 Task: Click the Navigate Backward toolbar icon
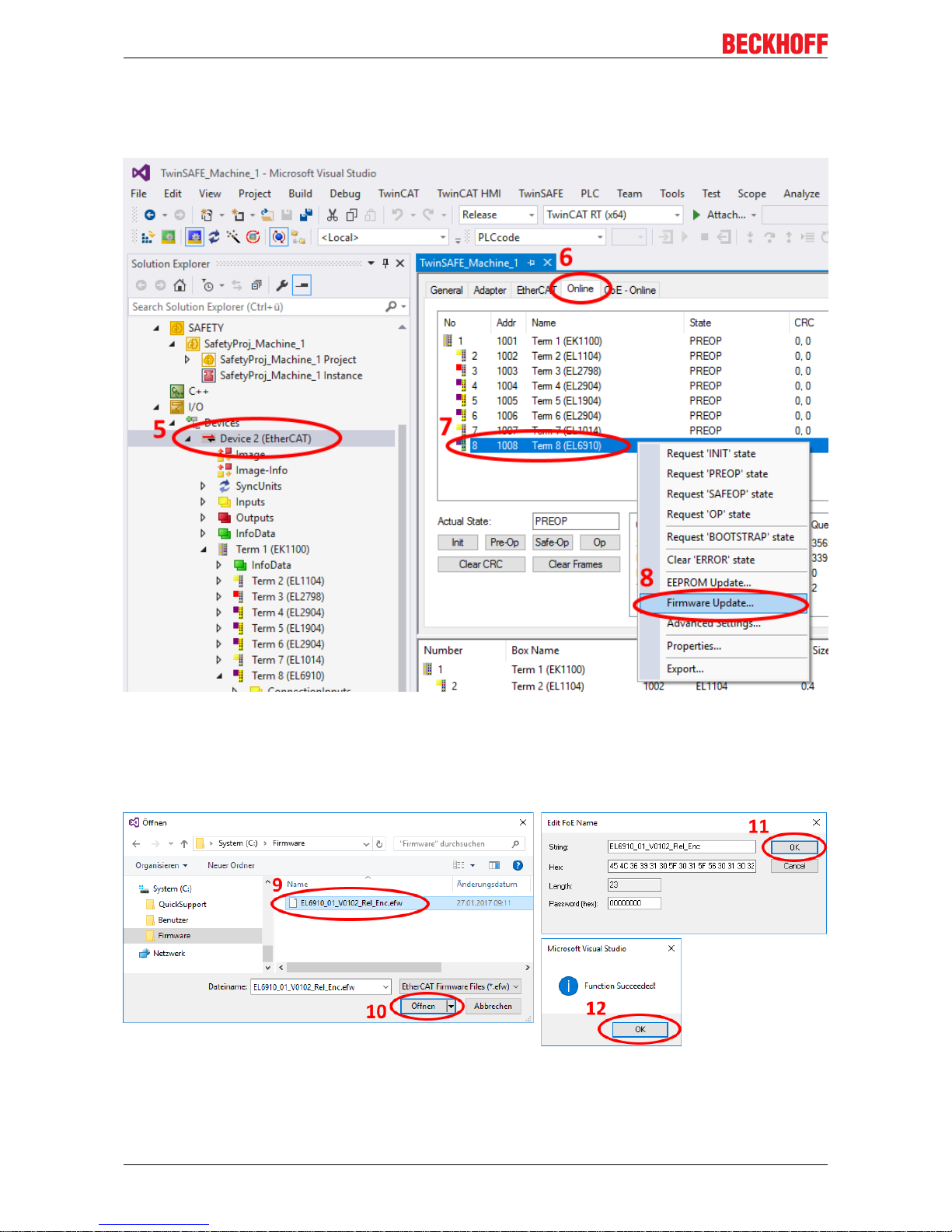pos(150,215)
